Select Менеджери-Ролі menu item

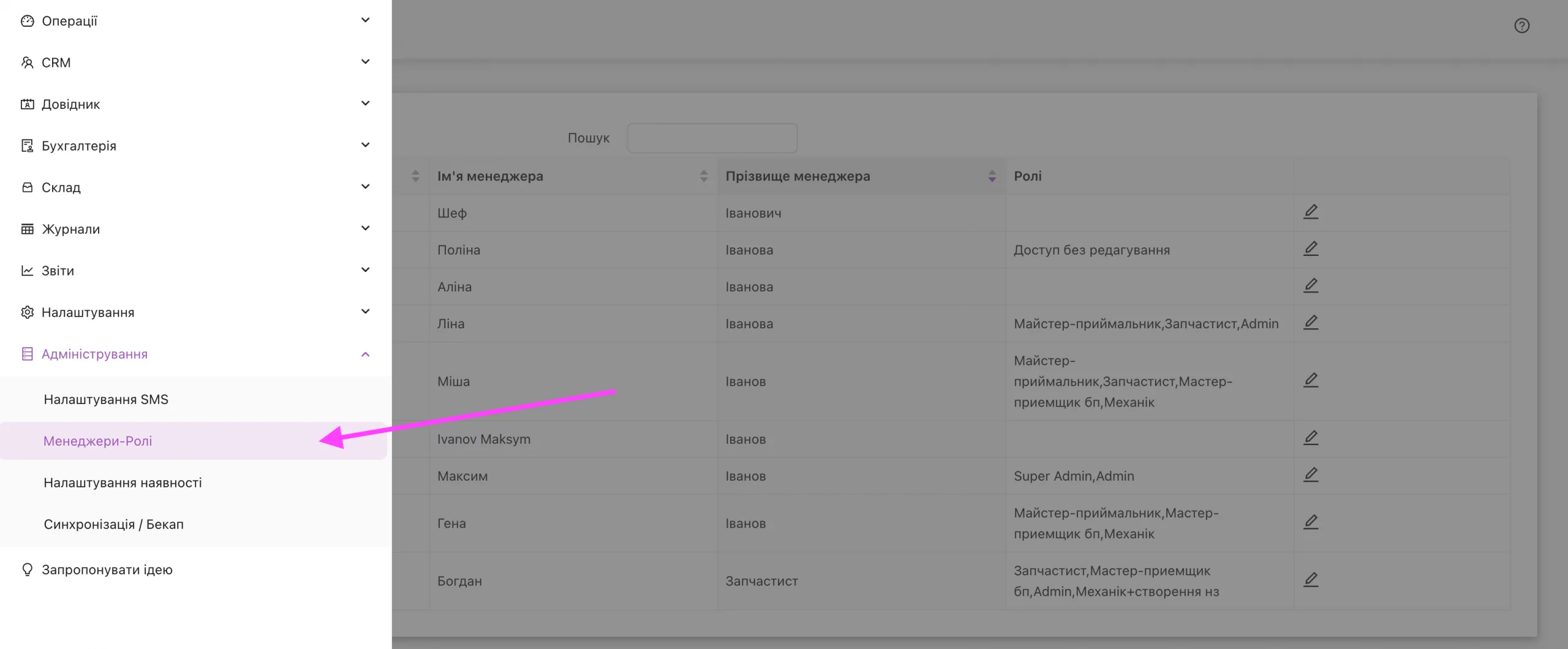194,441
